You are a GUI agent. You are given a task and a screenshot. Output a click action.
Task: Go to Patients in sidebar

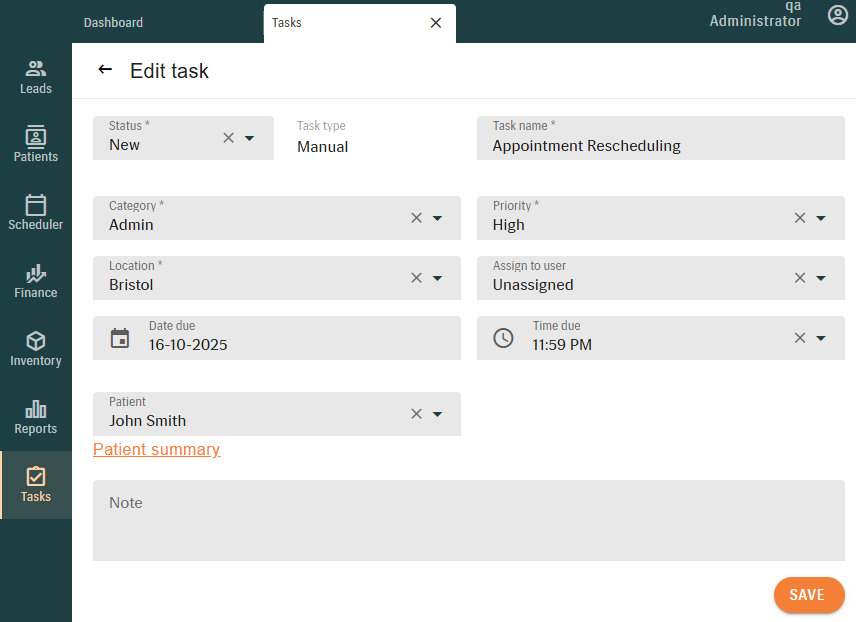(36, 137)
